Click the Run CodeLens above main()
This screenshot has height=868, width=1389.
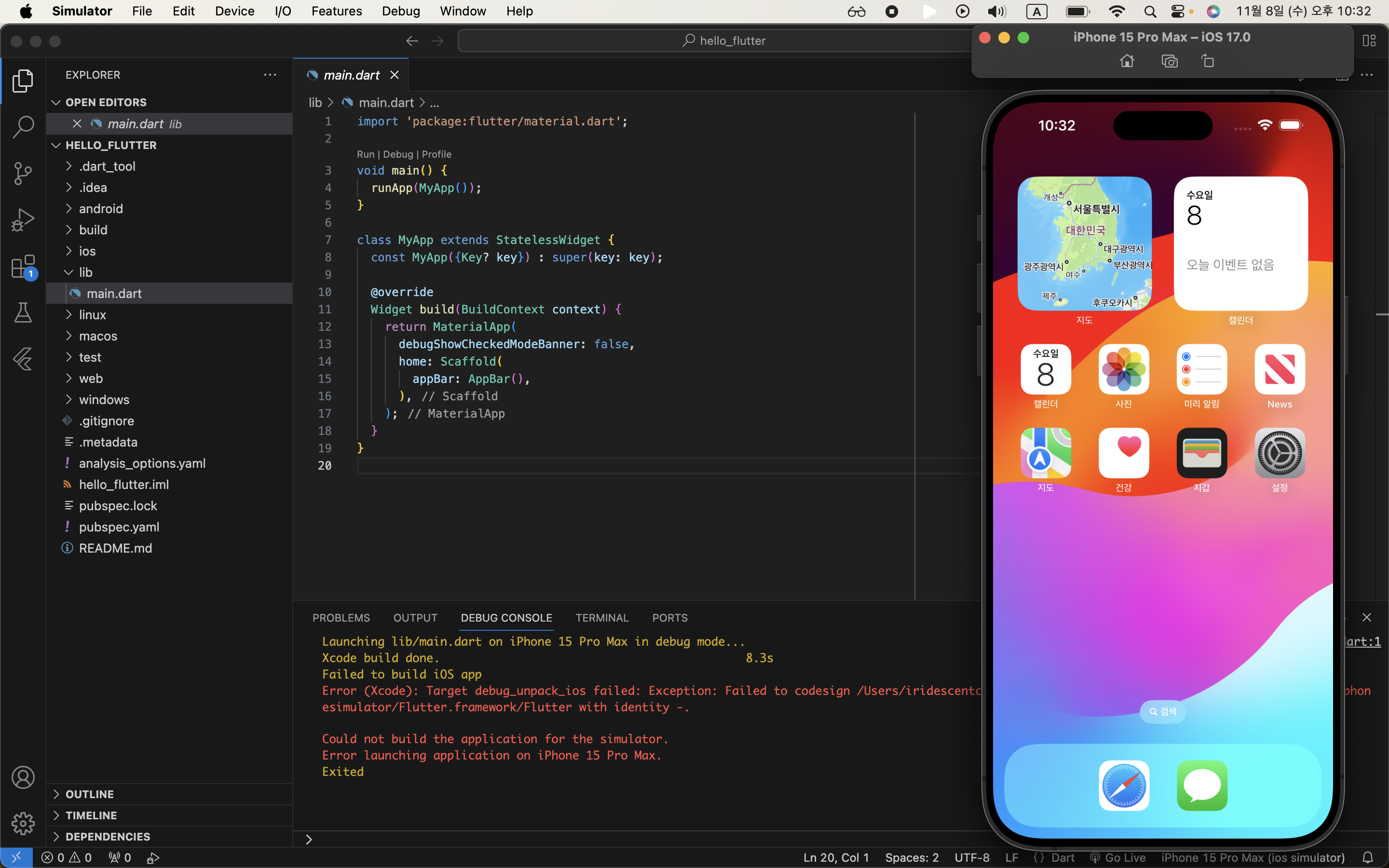pos(365,154)
